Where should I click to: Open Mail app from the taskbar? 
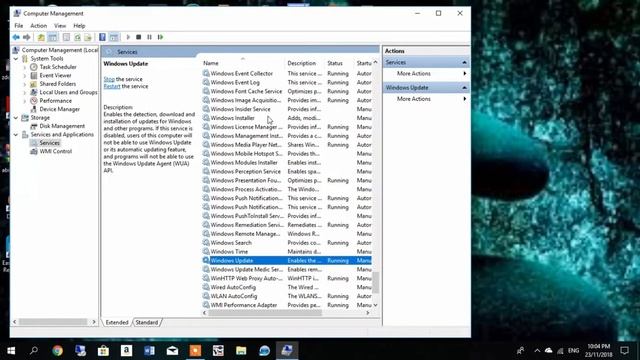(x=172, y=351)
